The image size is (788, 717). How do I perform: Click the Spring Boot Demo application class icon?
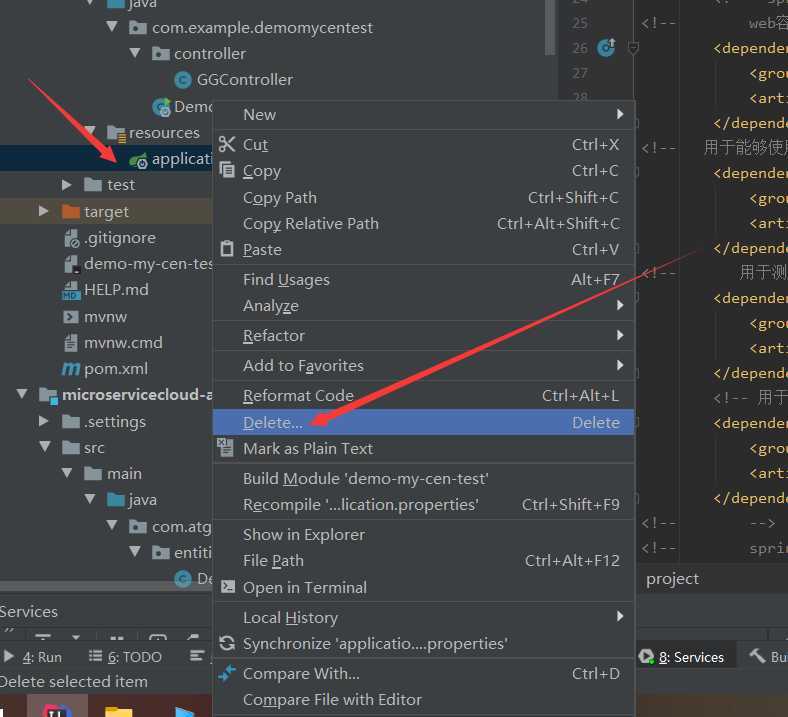click(x=162, y=107)
